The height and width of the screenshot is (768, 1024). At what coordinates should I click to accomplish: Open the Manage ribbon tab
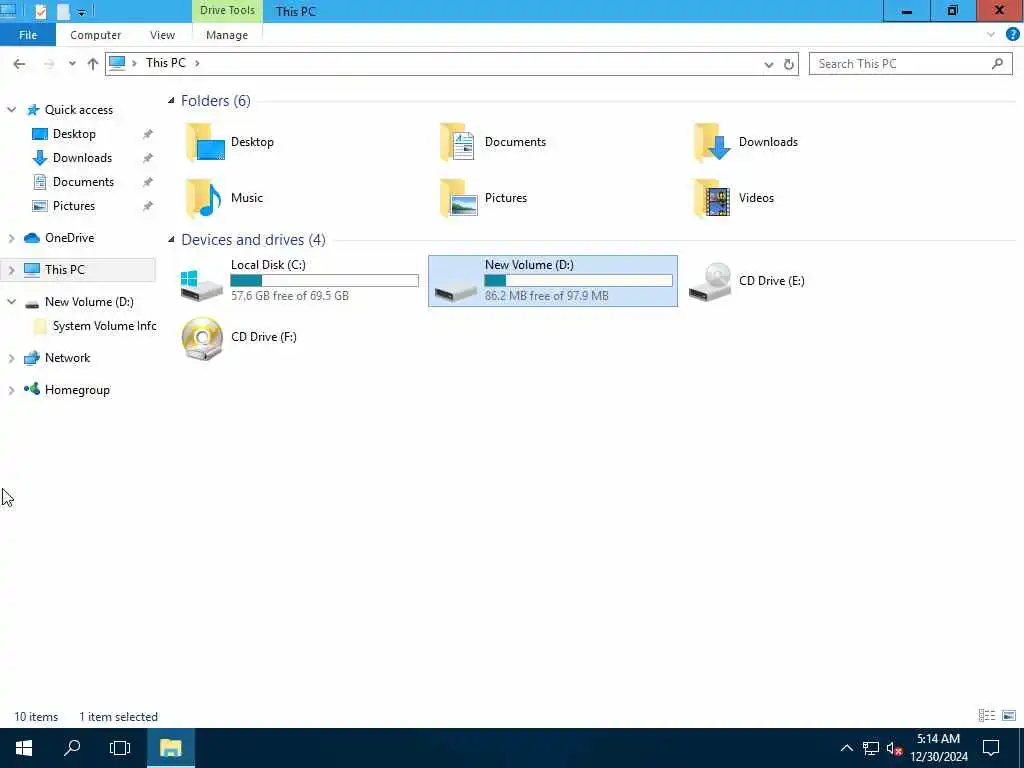coord(227,35)
